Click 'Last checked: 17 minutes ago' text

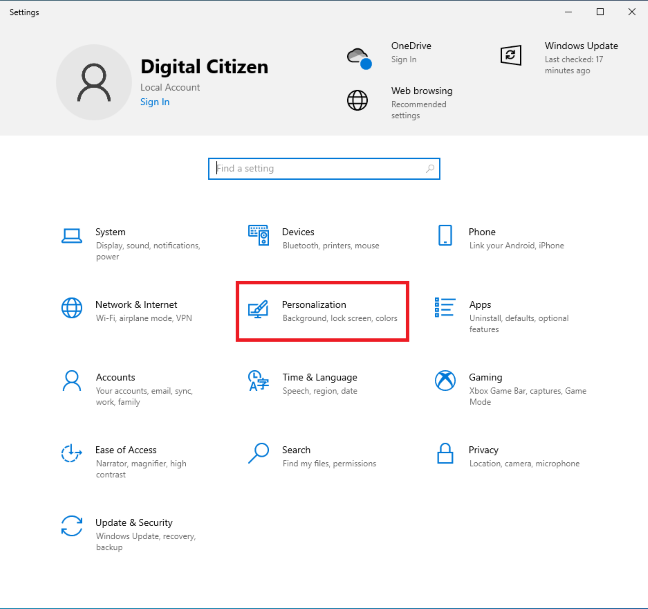[574, 65]
